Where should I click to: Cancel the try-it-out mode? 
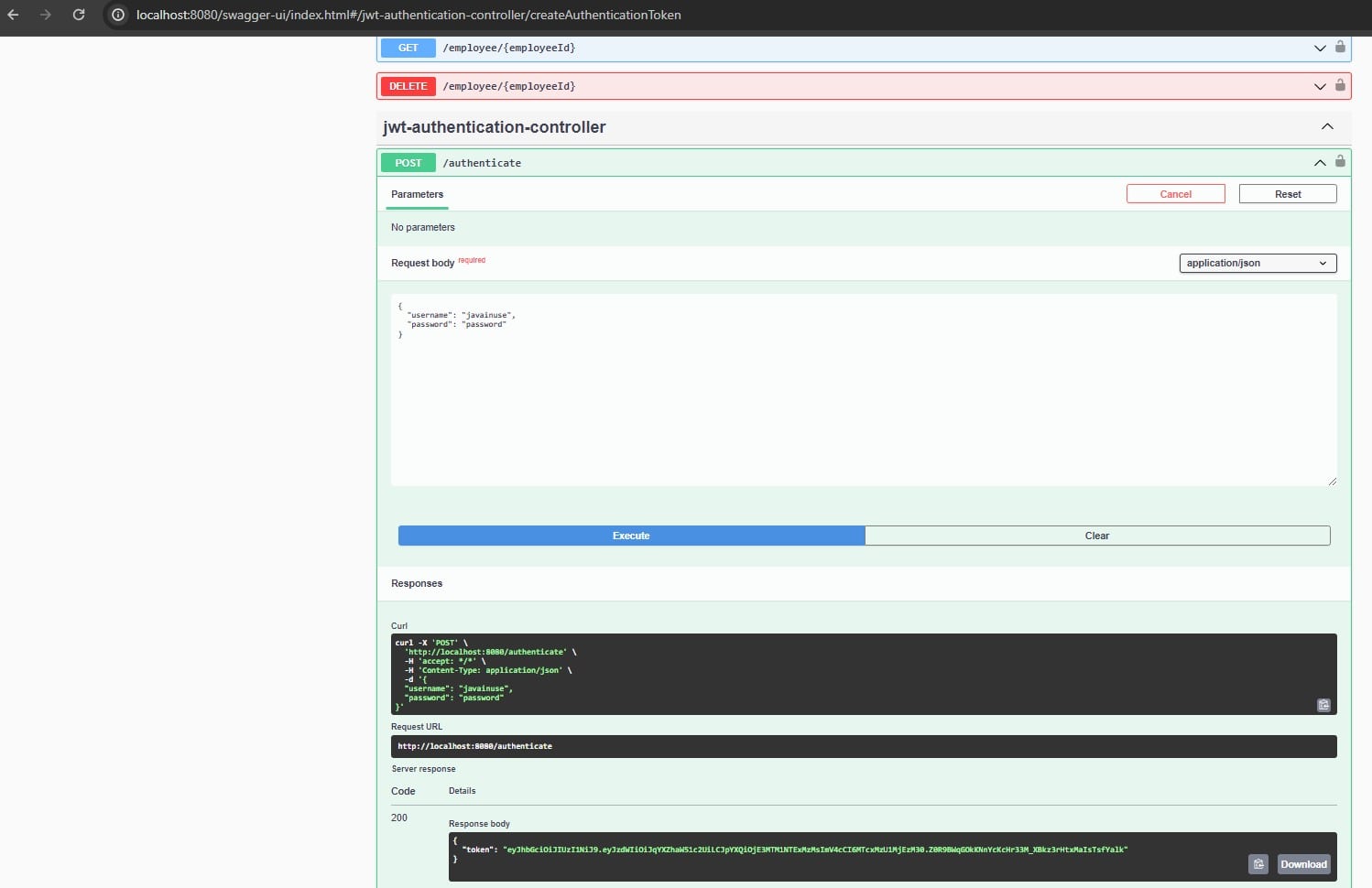[x=1176, y=194]
